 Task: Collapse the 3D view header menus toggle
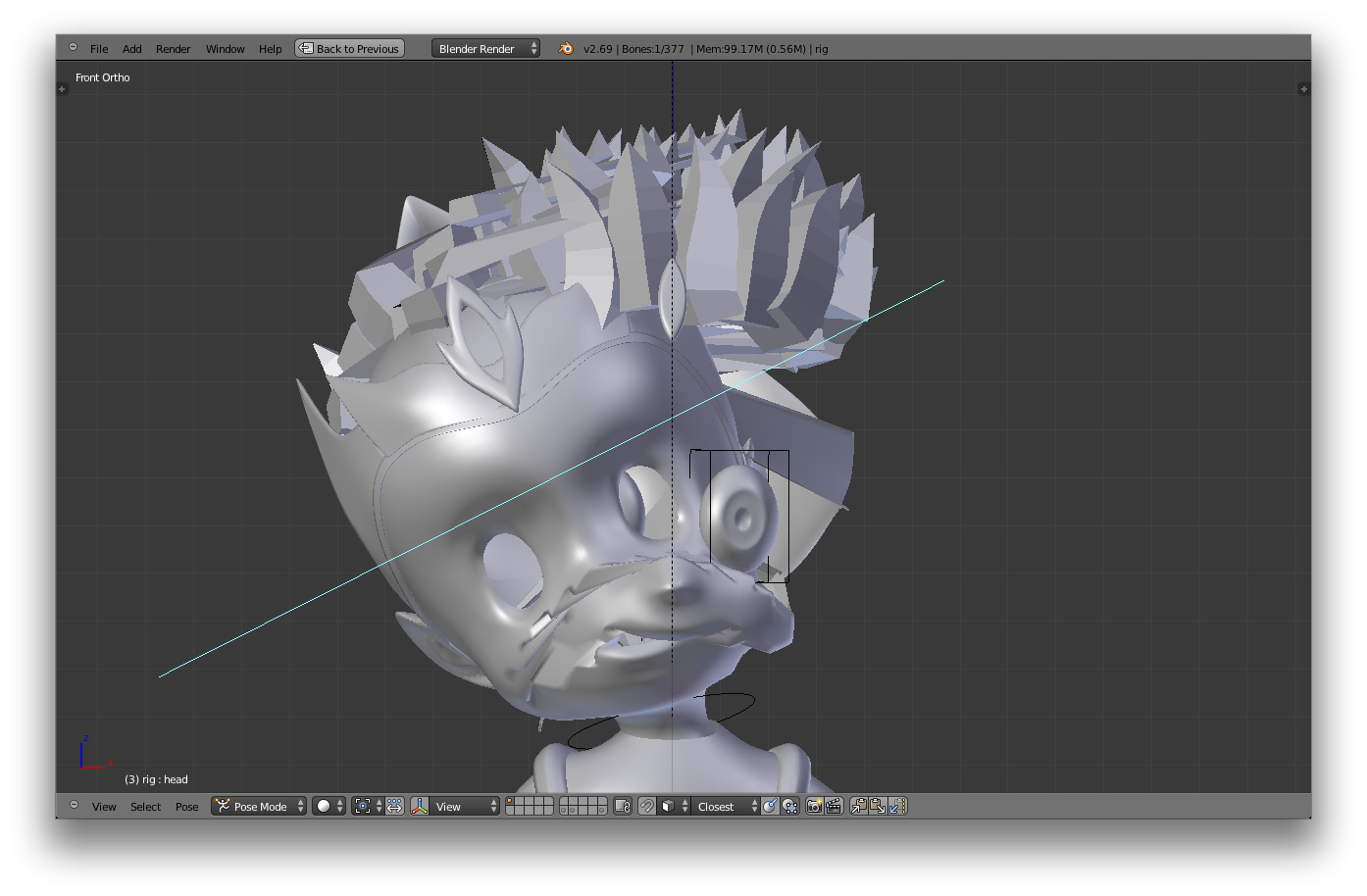pos(73,805)
